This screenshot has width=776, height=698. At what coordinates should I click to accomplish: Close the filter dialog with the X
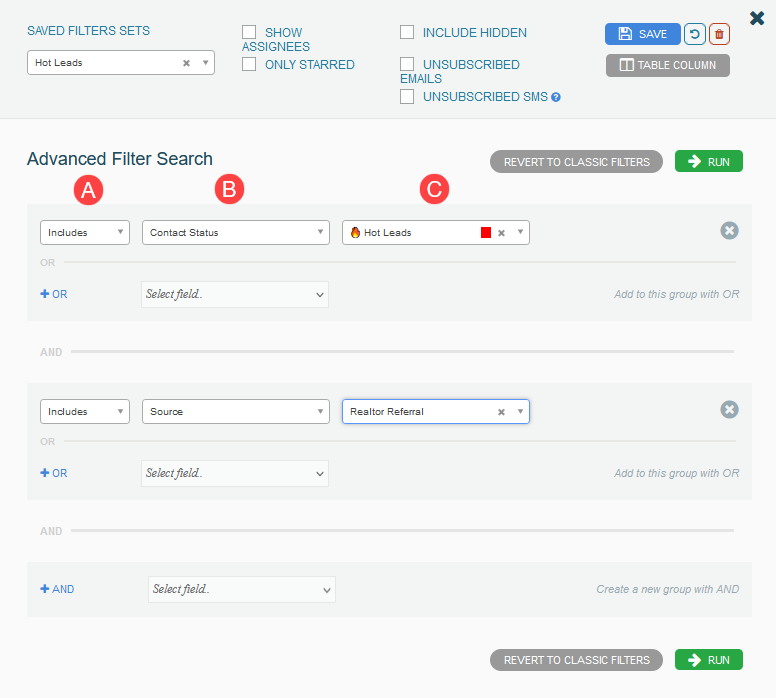(x=757, y=18)
